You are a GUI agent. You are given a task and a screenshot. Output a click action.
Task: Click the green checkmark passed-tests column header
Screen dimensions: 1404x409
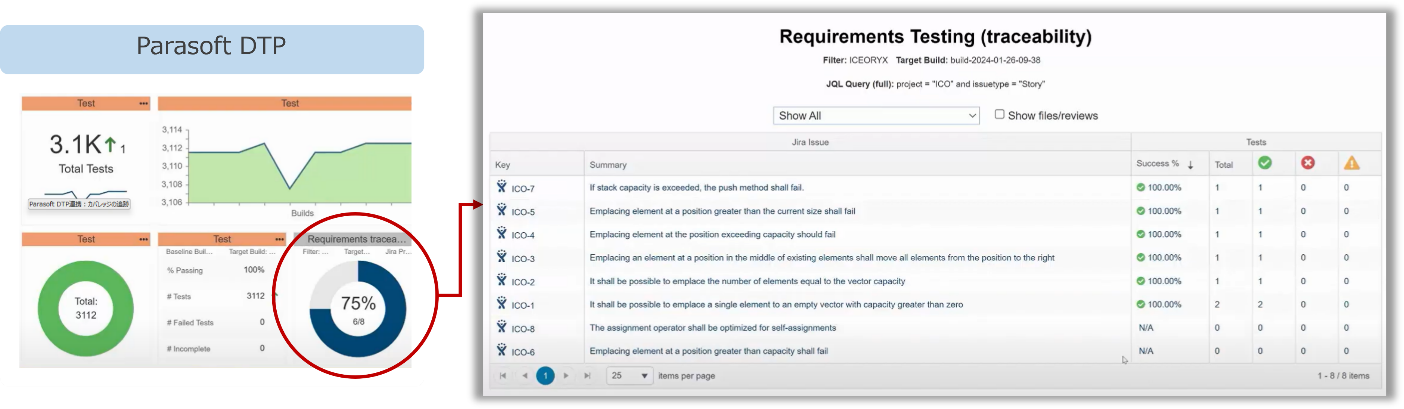1265,163
